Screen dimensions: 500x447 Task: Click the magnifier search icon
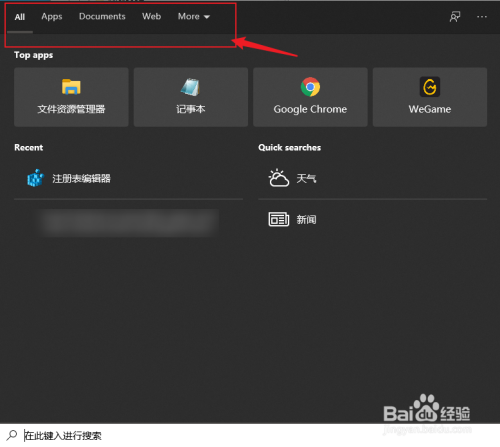(x=12, y=435)
